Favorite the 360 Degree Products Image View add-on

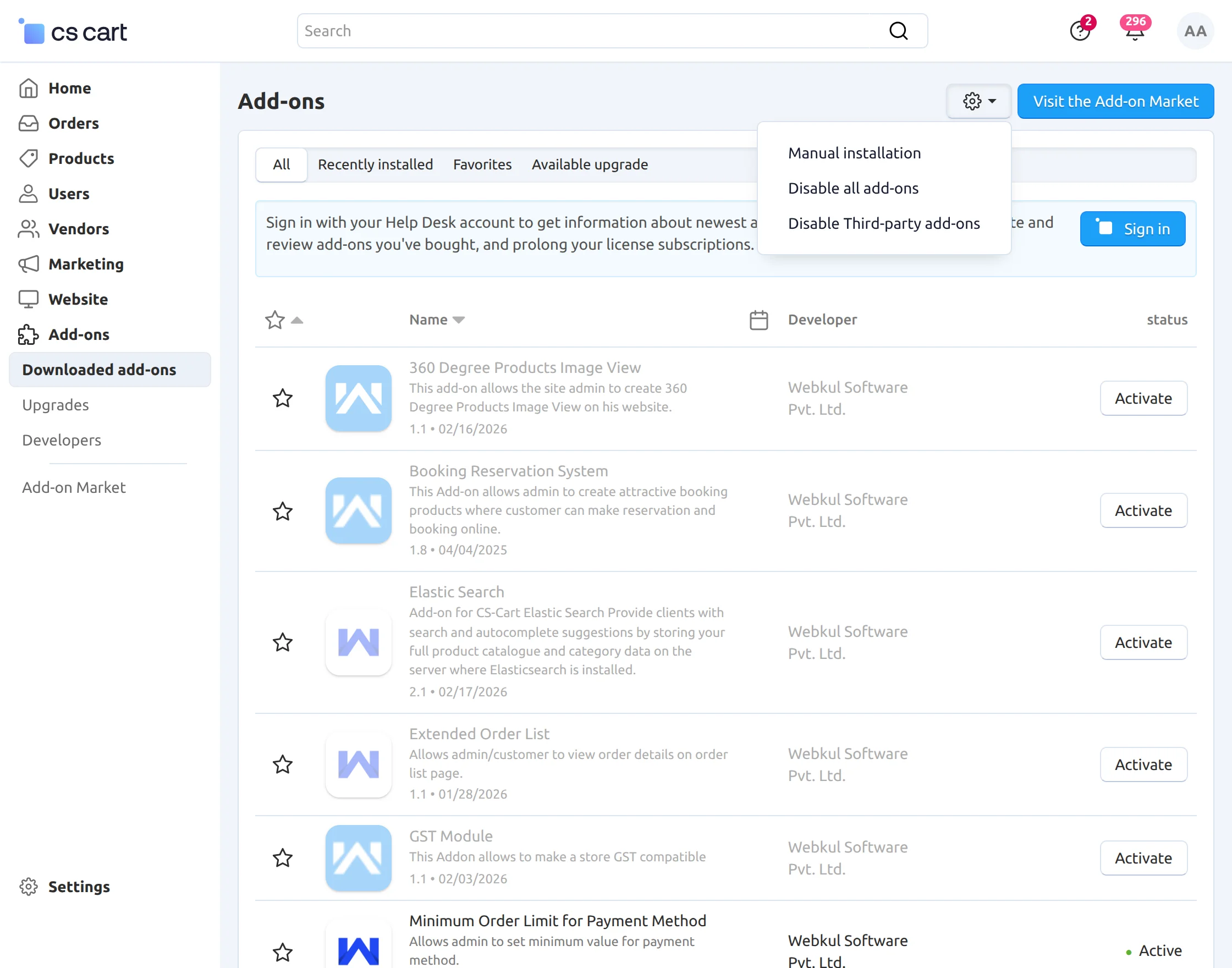(x=282, y=398)
